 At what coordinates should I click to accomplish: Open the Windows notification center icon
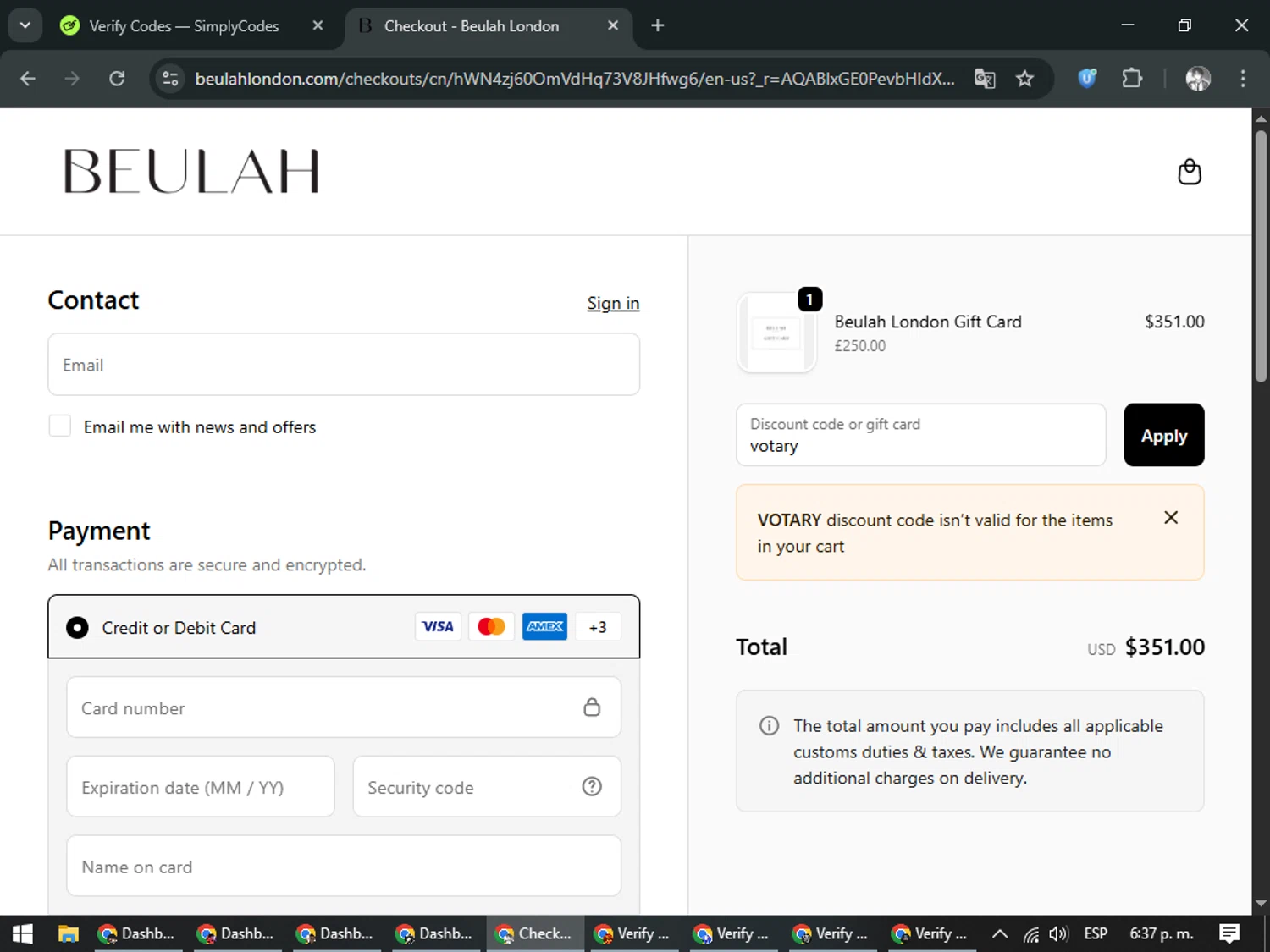(1229, 933)
